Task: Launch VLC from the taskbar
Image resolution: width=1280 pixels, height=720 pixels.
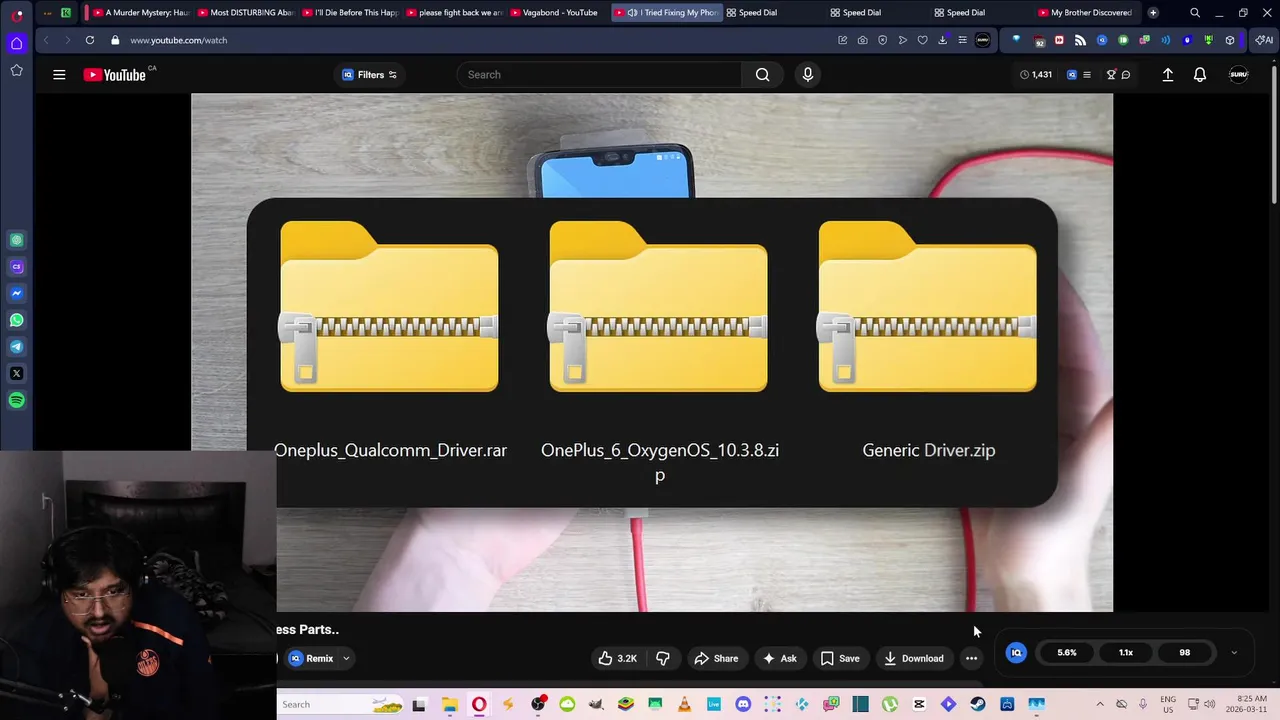Action: tap(684, 705)
